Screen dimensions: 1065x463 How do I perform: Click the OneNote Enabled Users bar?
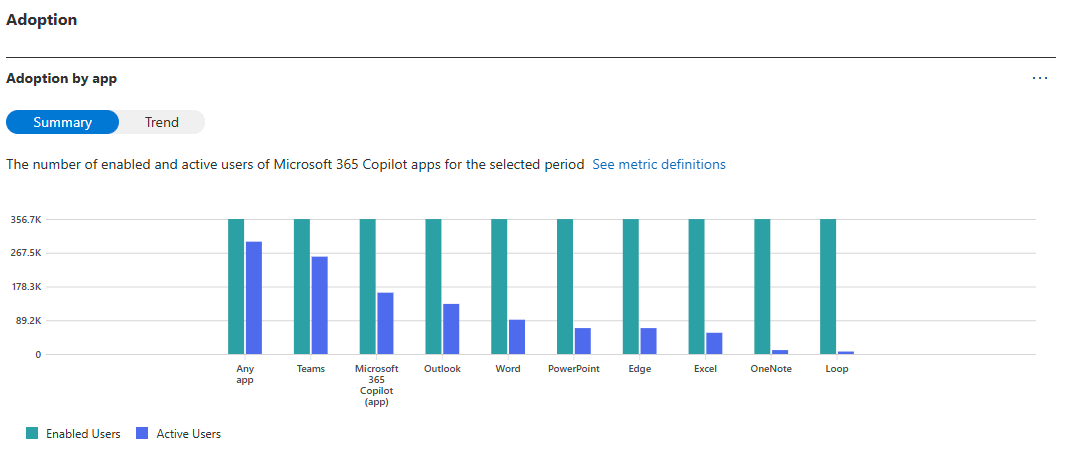pyautogui.click(x=762, y=286)
